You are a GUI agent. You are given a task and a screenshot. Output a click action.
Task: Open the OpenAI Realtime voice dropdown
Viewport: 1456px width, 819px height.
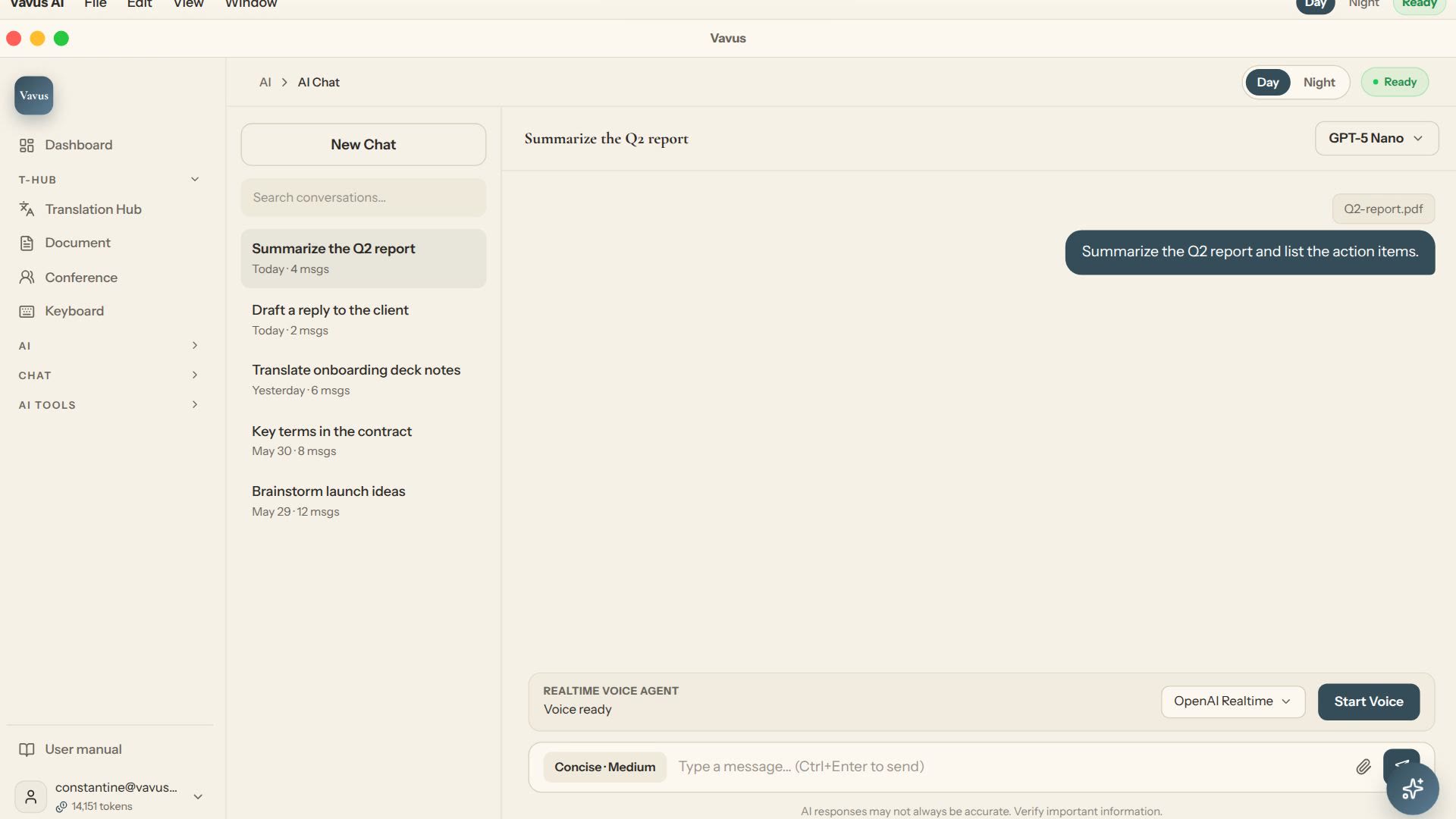[1233, 701]
